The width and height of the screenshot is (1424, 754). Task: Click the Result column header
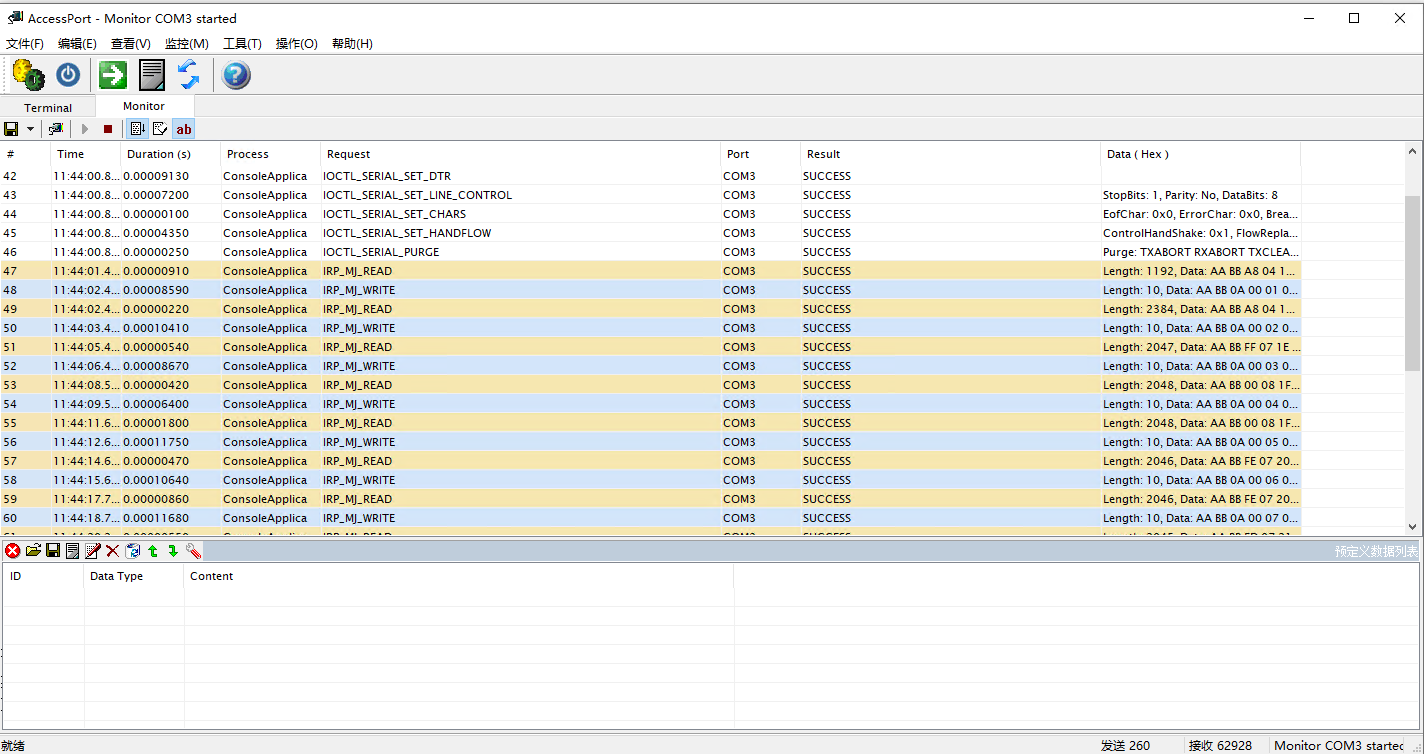(x=950, y=154)
